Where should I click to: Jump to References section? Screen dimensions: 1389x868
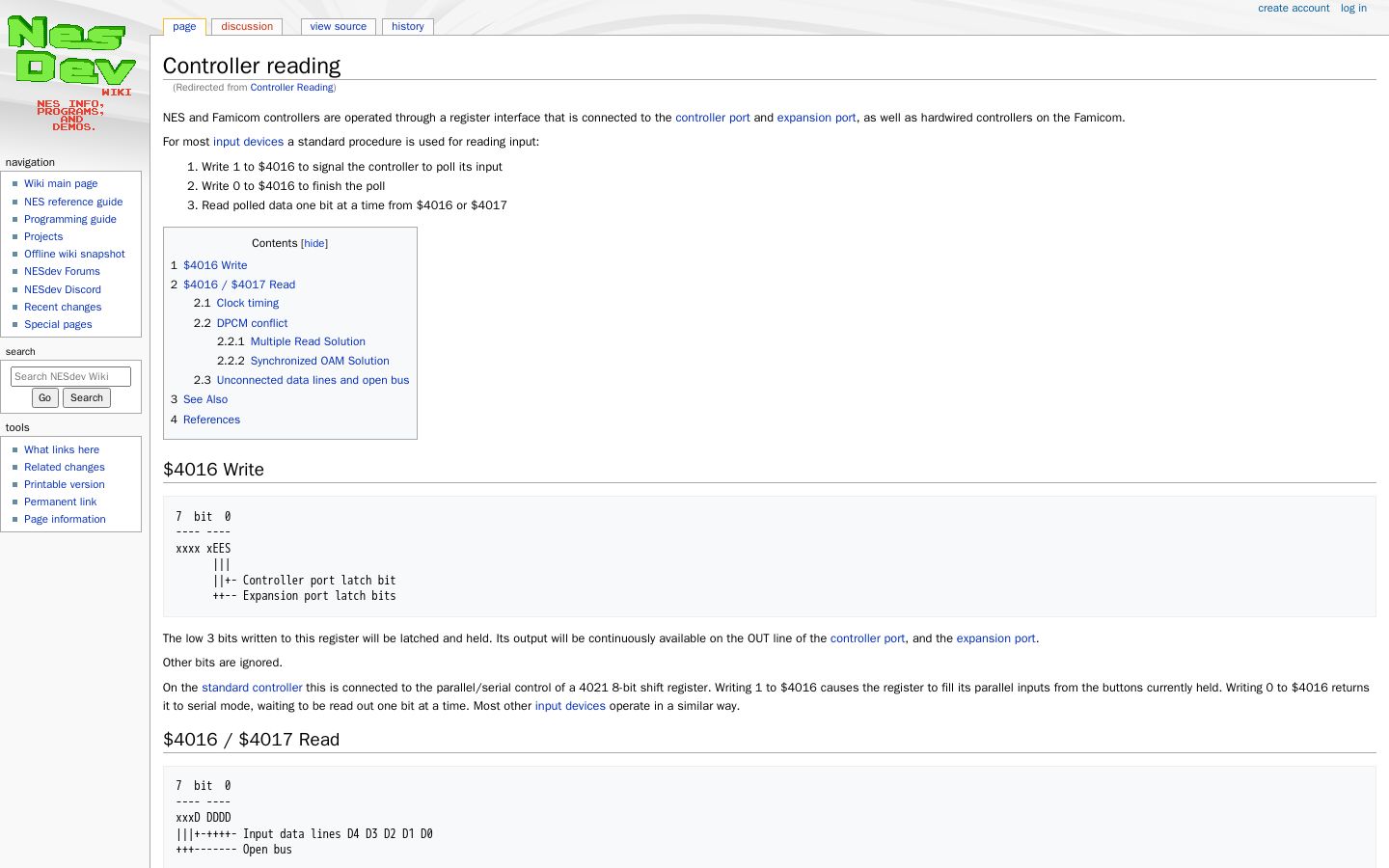211,420
